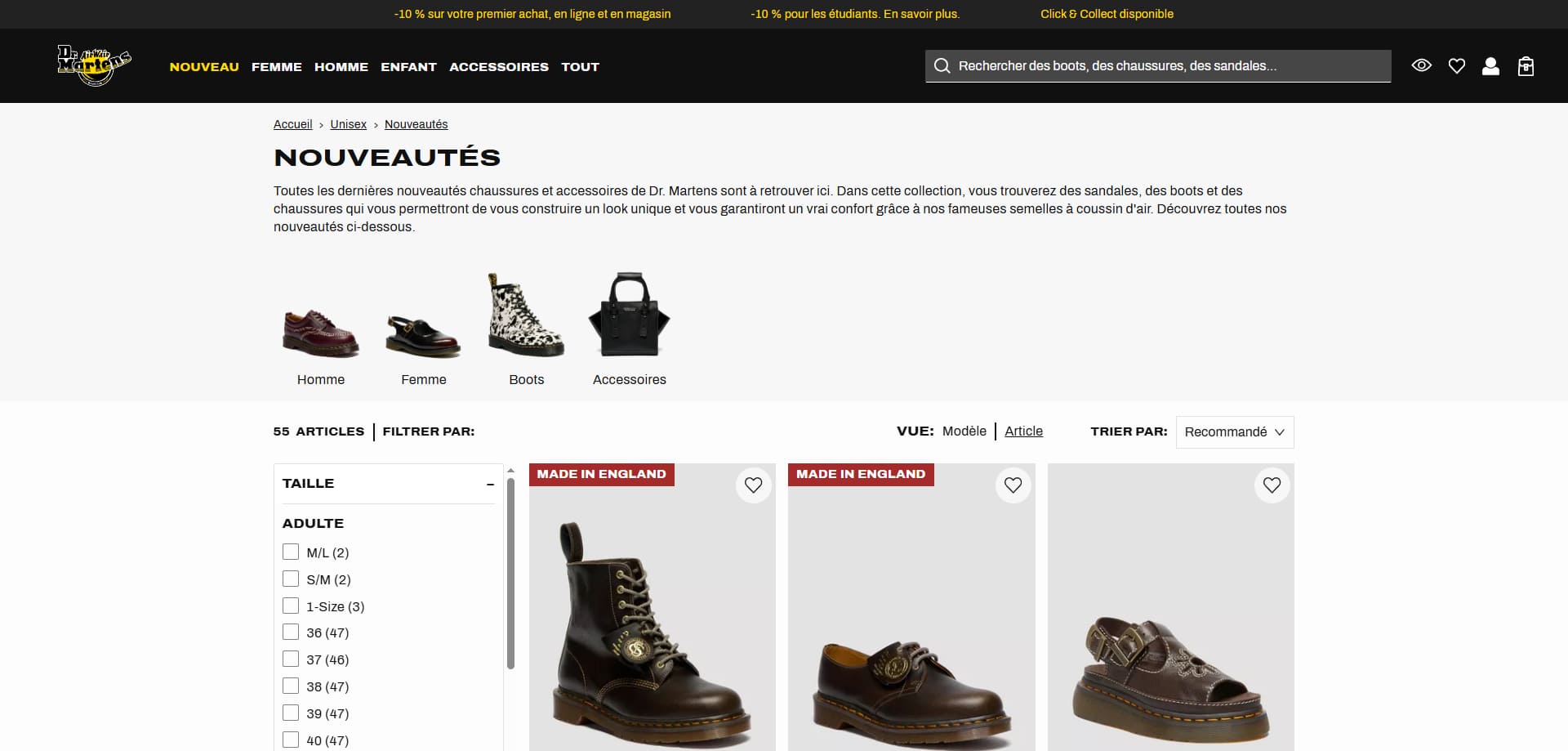Favorite the brown buckle sandal
The width and height of the screenshot is (1568, 751).
1272,485
